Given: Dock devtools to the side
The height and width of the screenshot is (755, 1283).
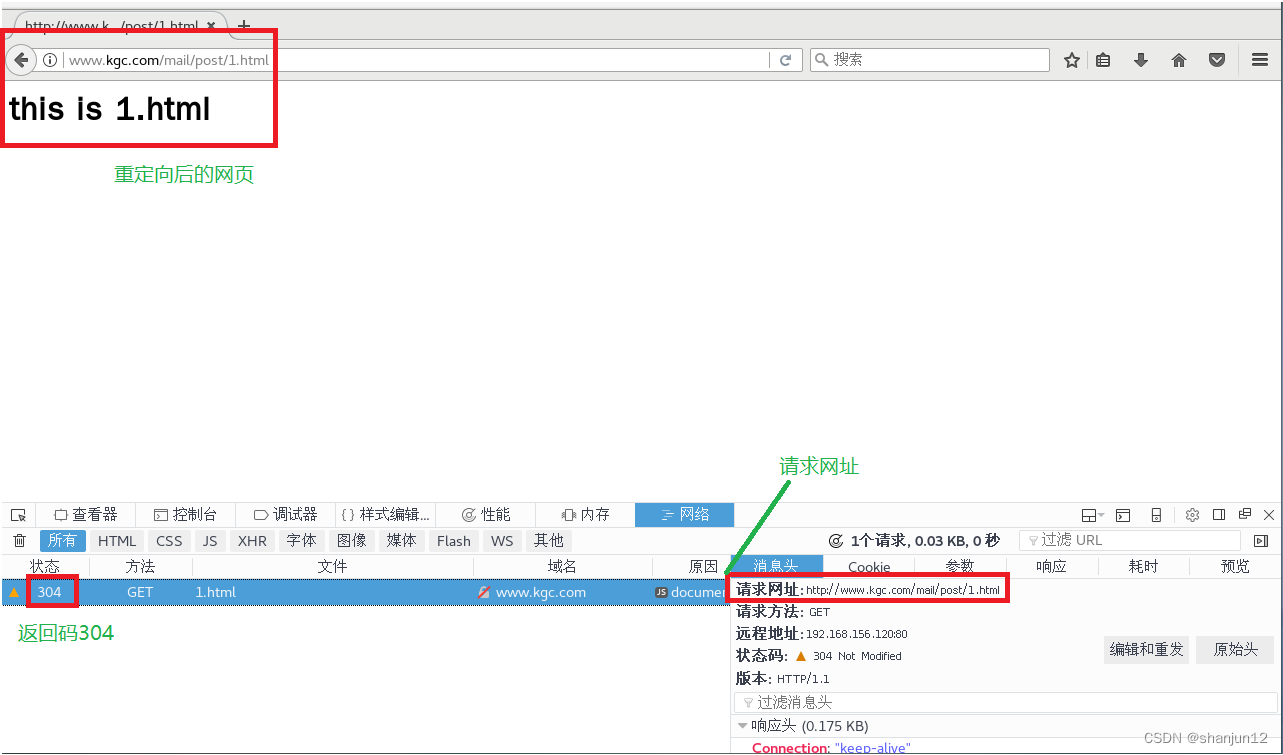Looking at the screenshot, I should (1218, 515).
